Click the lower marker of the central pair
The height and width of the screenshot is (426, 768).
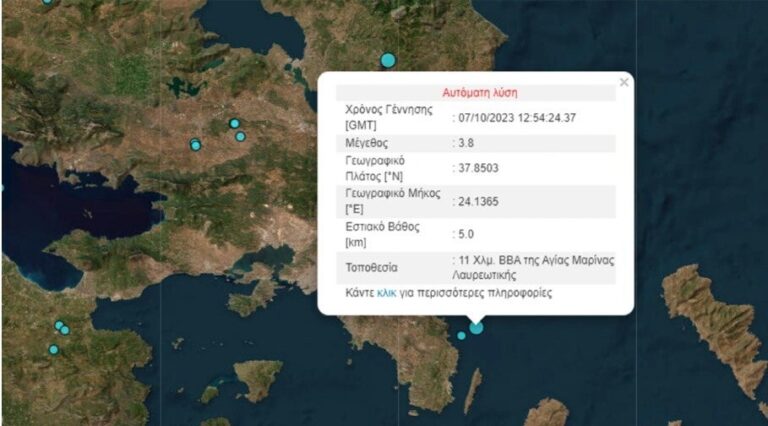click(241, 137)
